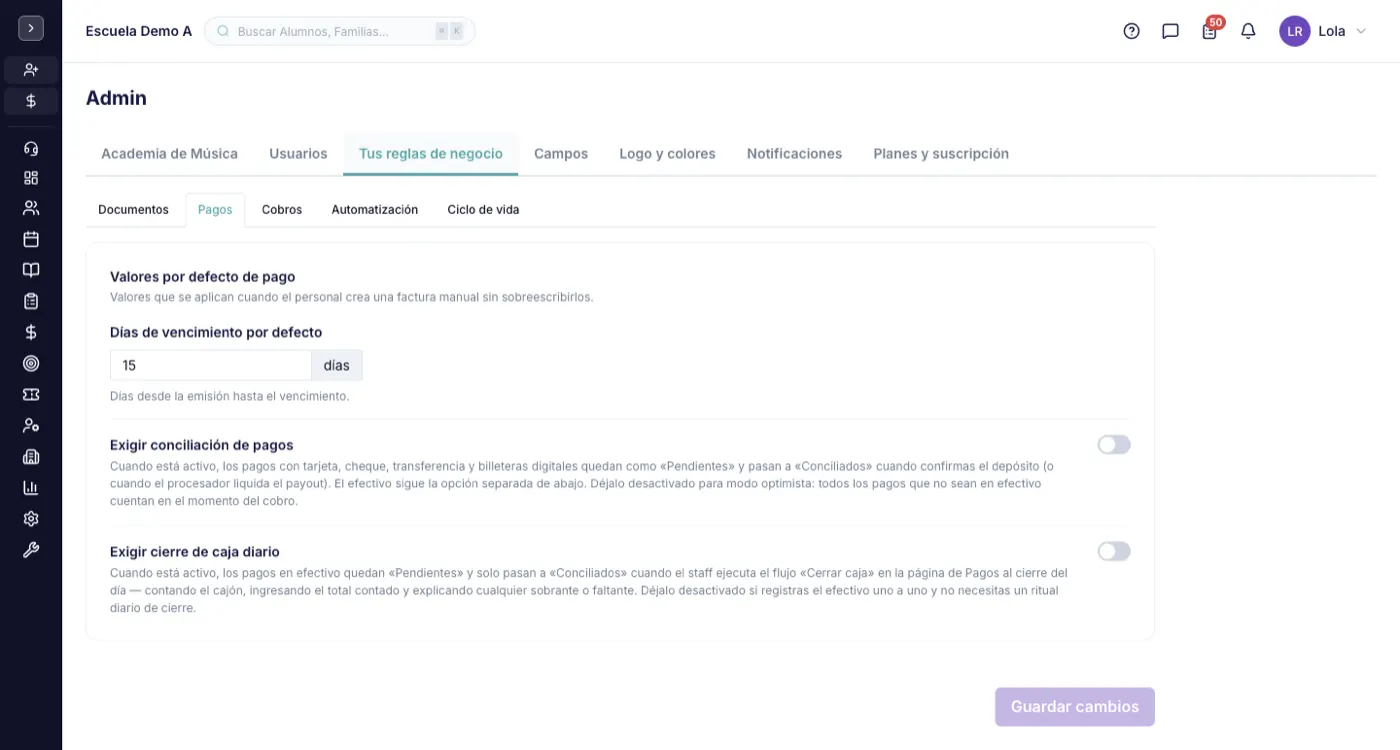The height and width of the screenshot is (750, 1400).
Task: Click the ticket icon in the sidebar
Action: (x=31, y=395)
